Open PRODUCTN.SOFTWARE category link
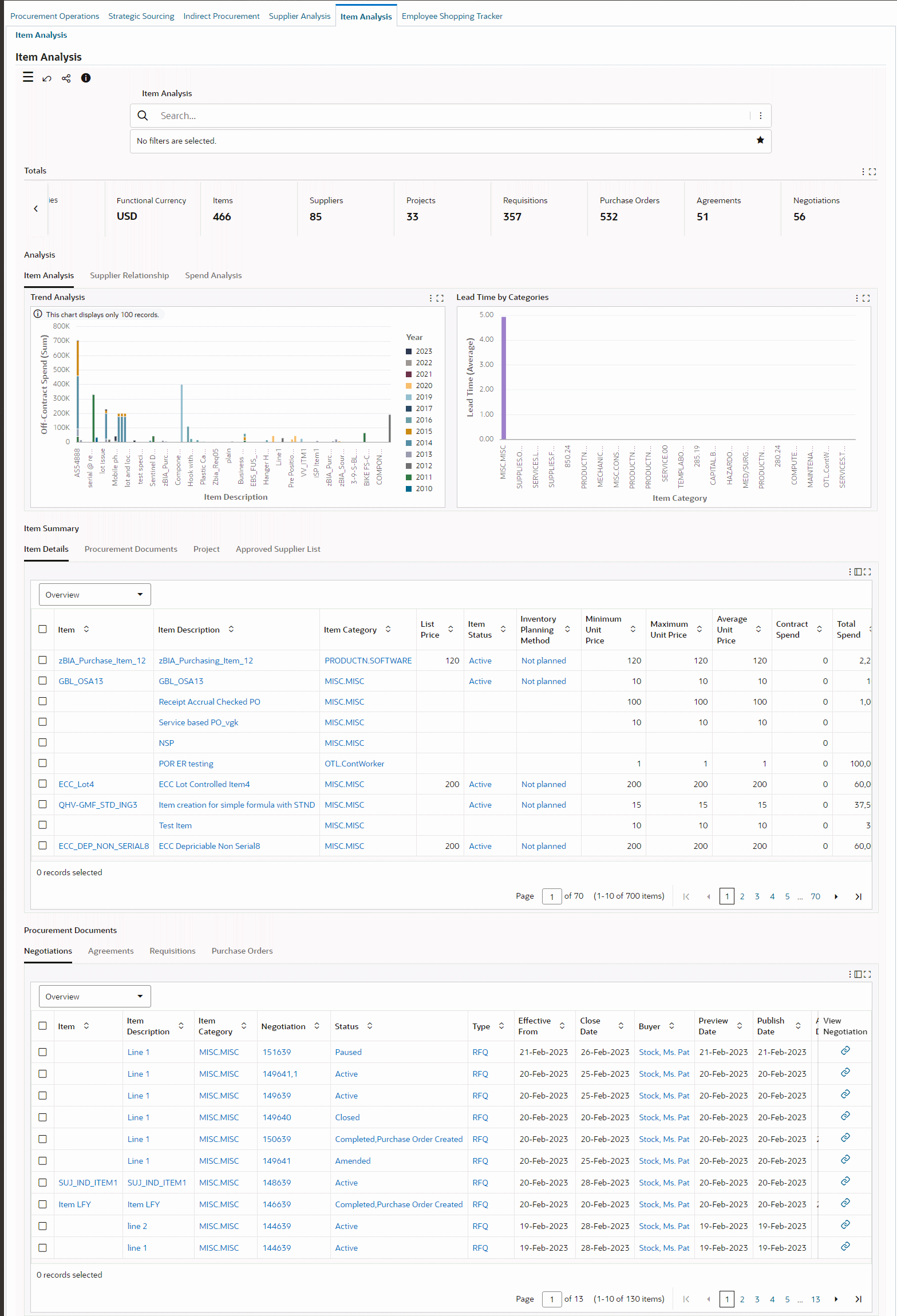This screenshot has height=1316, width=897. tap(368, 661)
